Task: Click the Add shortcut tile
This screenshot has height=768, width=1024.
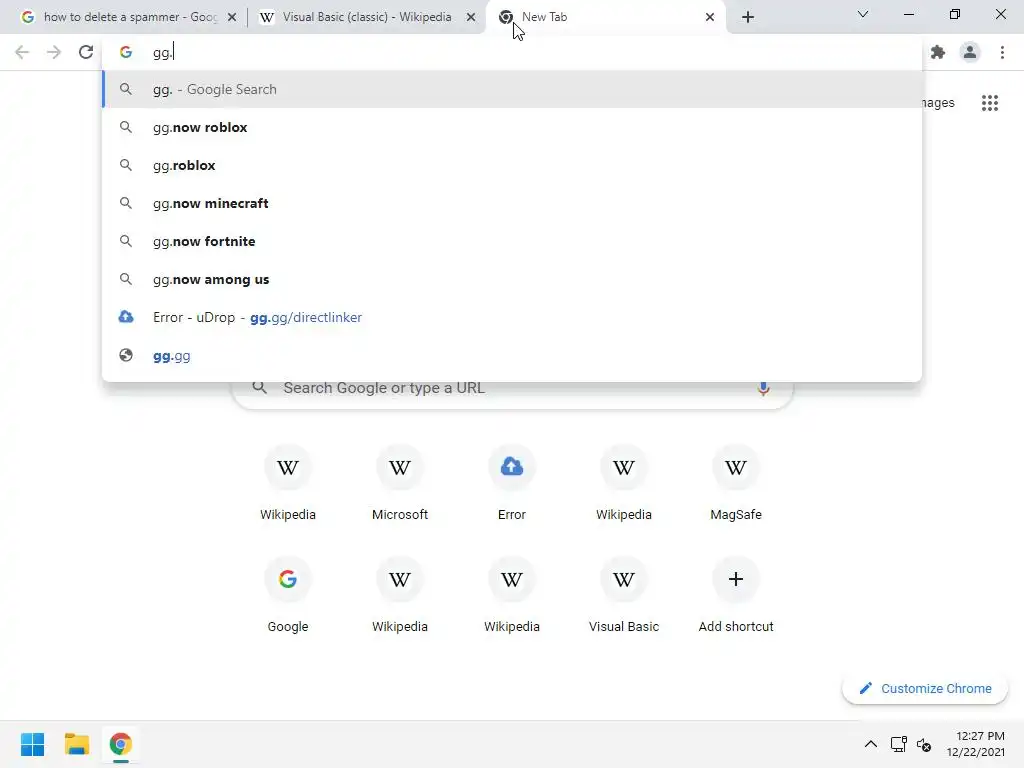Action: pos(736,595)
